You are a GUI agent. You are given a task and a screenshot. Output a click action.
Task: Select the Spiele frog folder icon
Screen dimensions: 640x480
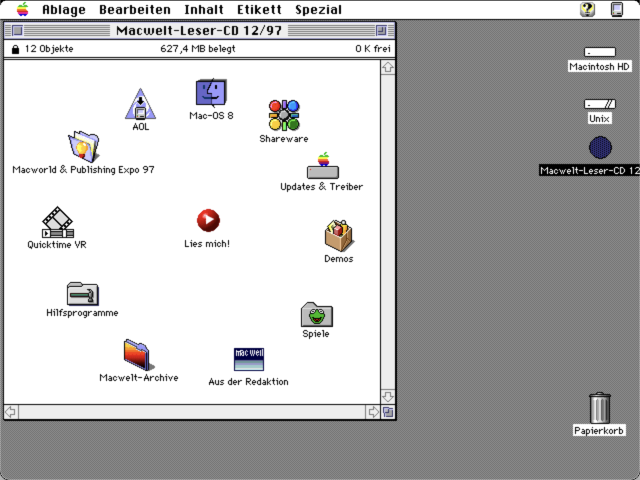317,315
